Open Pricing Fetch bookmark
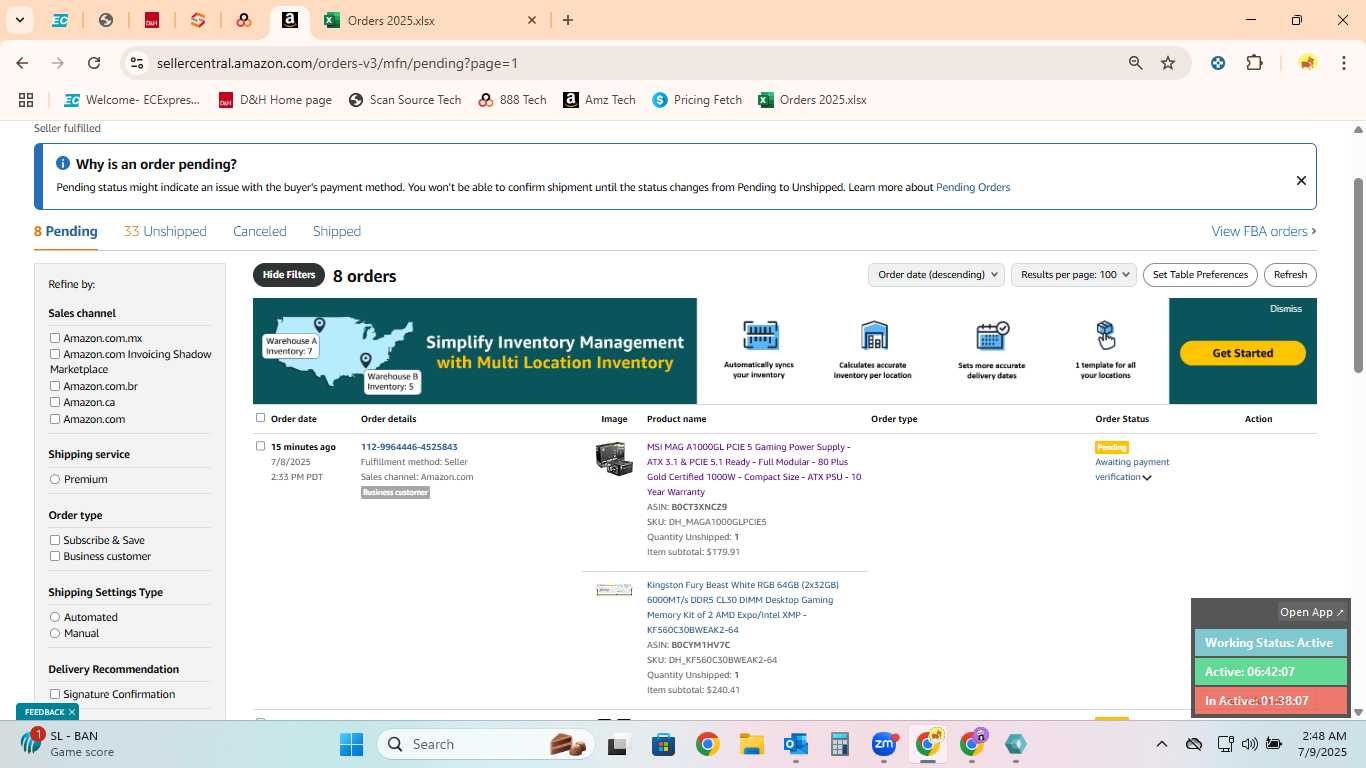1366x768 pixels. 697,100
